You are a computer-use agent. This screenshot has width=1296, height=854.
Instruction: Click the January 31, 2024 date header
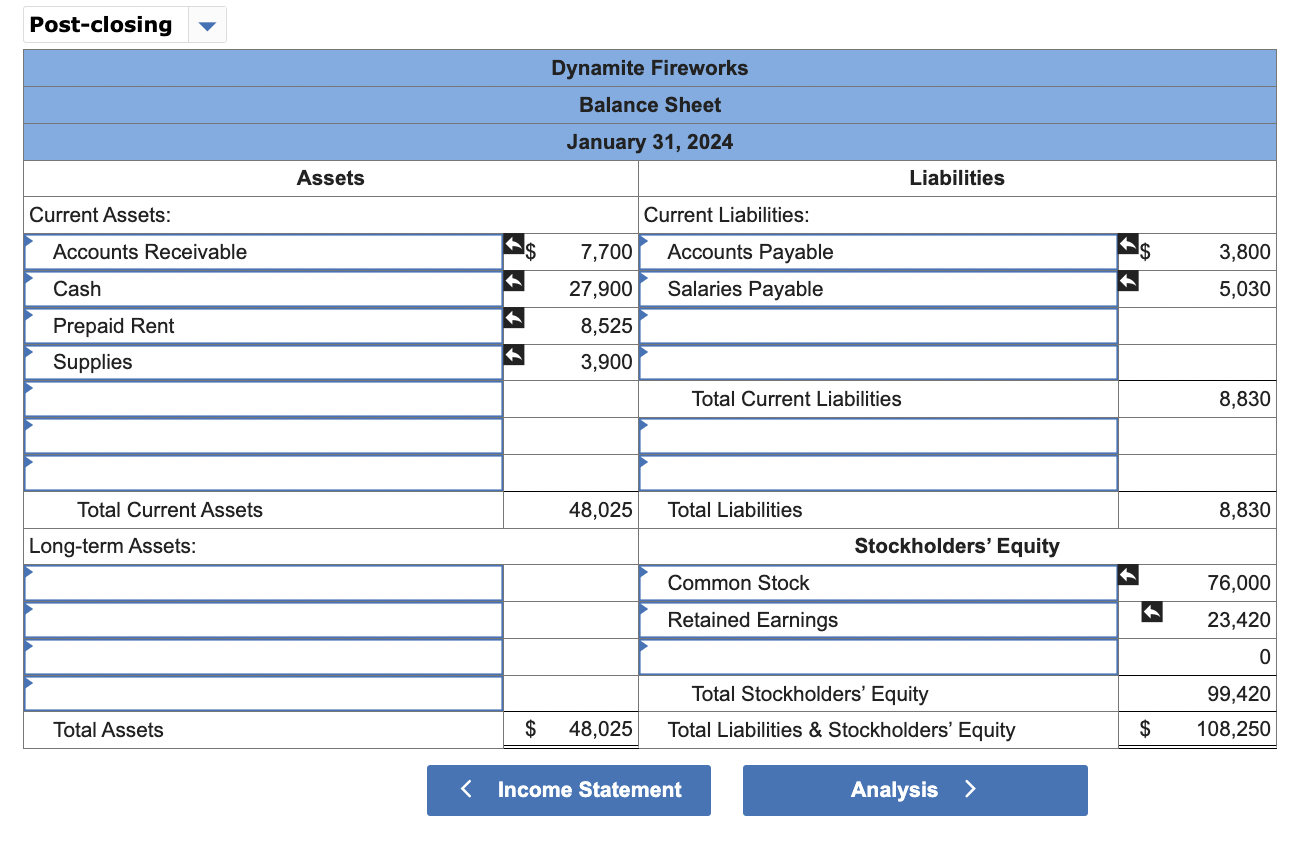click(x=650, y=142)
